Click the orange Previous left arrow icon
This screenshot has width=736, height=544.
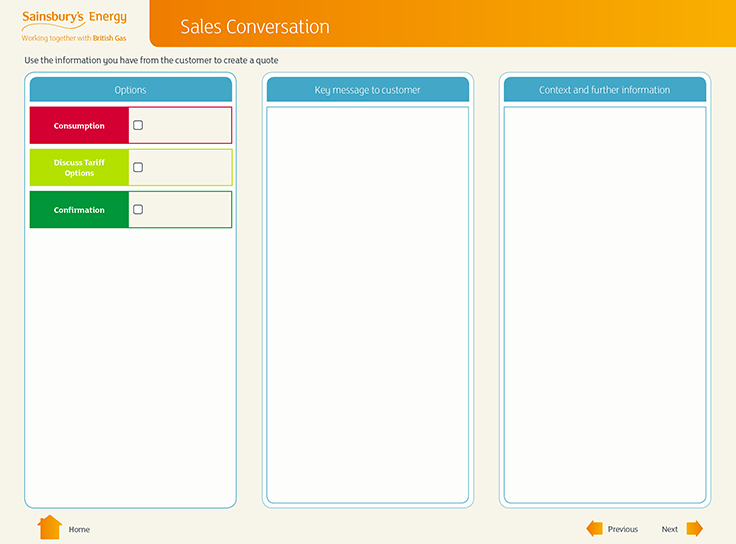pos(594,529)
